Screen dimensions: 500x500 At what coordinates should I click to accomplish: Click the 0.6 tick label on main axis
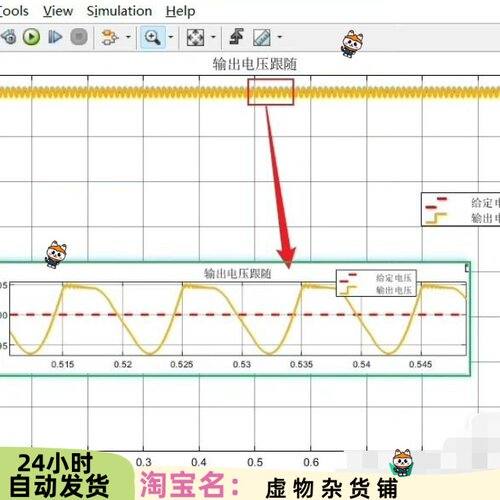[311, 462]
